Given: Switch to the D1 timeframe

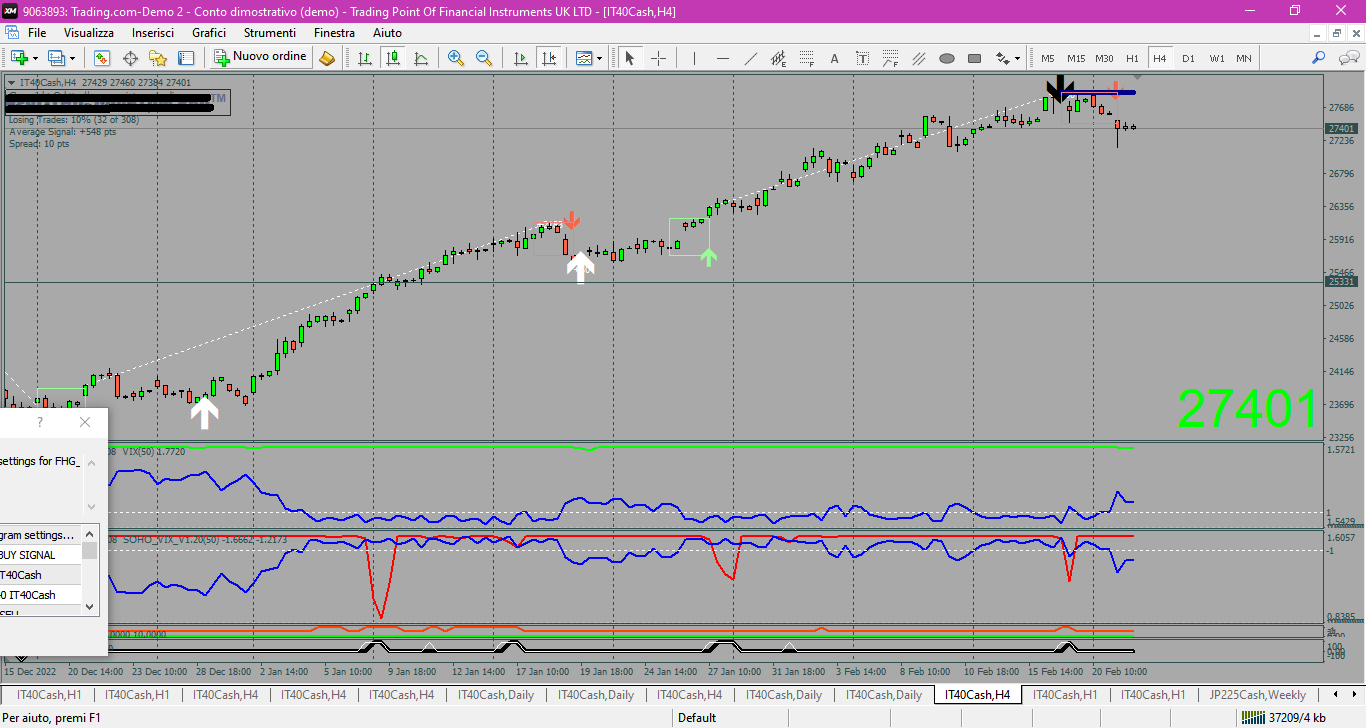Looking at the screenshot, I should 1188,58.
